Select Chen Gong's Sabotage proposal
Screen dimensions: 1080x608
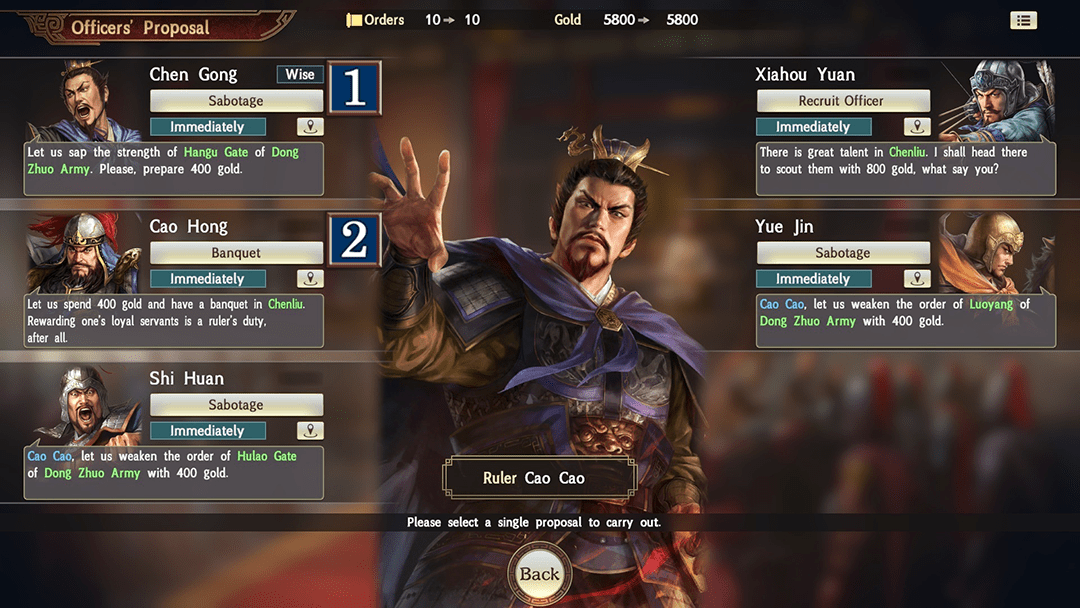[x=236, y=101]
